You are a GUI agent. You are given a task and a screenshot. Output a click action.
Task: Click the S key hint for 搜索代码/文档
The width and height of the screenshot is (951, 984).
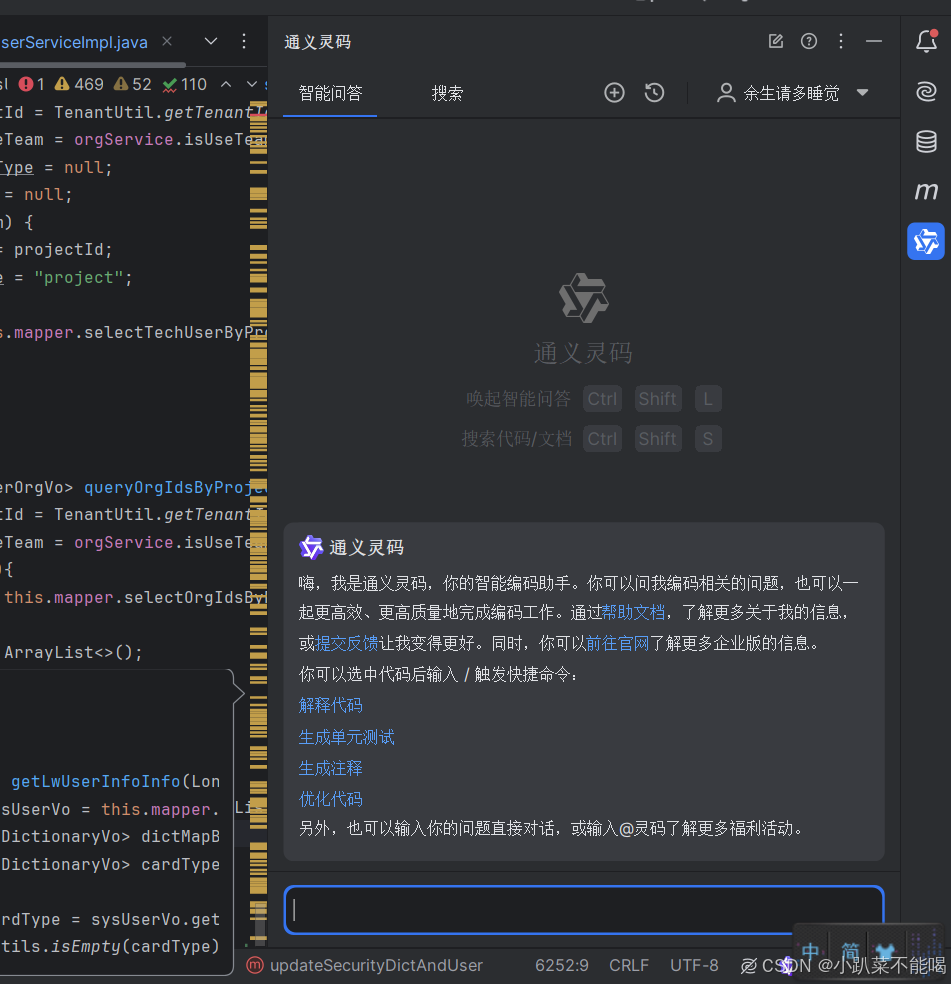click(707, 439)
